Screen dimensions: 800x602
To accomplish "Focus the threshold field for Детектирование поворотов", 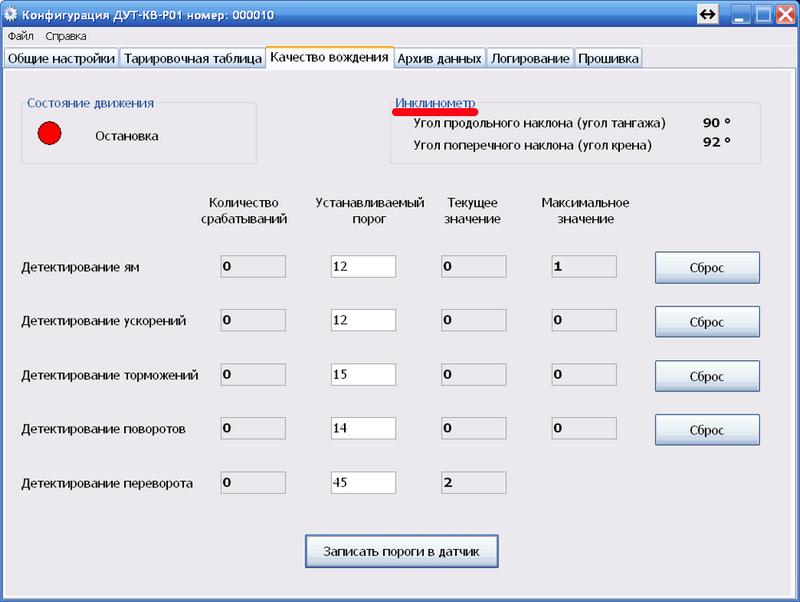I will (363, 428).
